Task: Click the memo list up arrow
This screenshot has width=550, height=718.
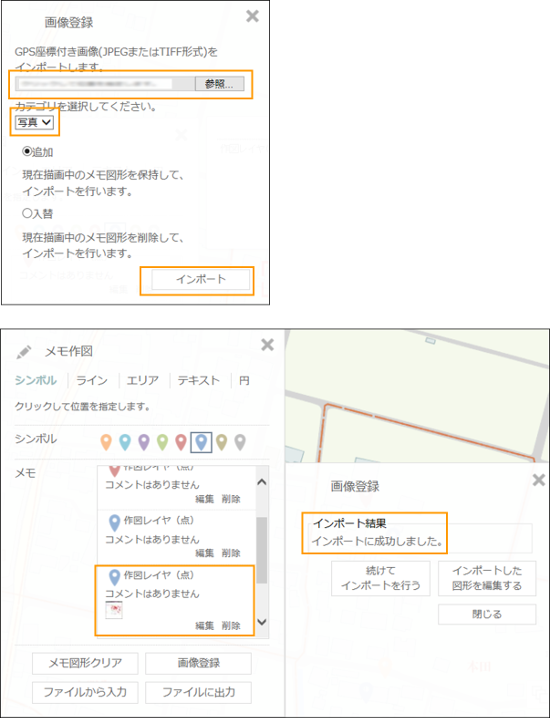Action: [x=262, y=482]
